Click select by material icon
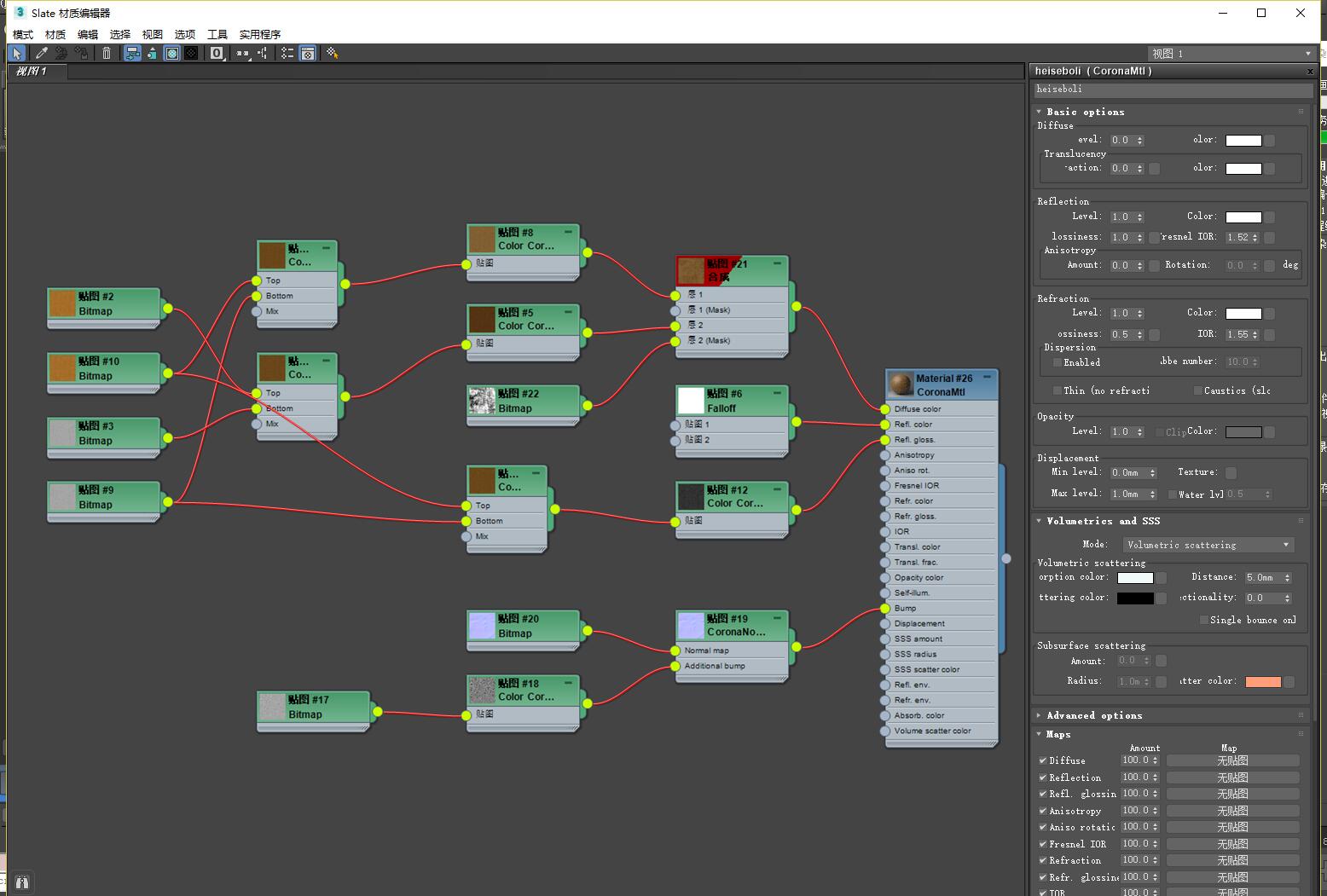1327x896 pixels. pos(333,53)
